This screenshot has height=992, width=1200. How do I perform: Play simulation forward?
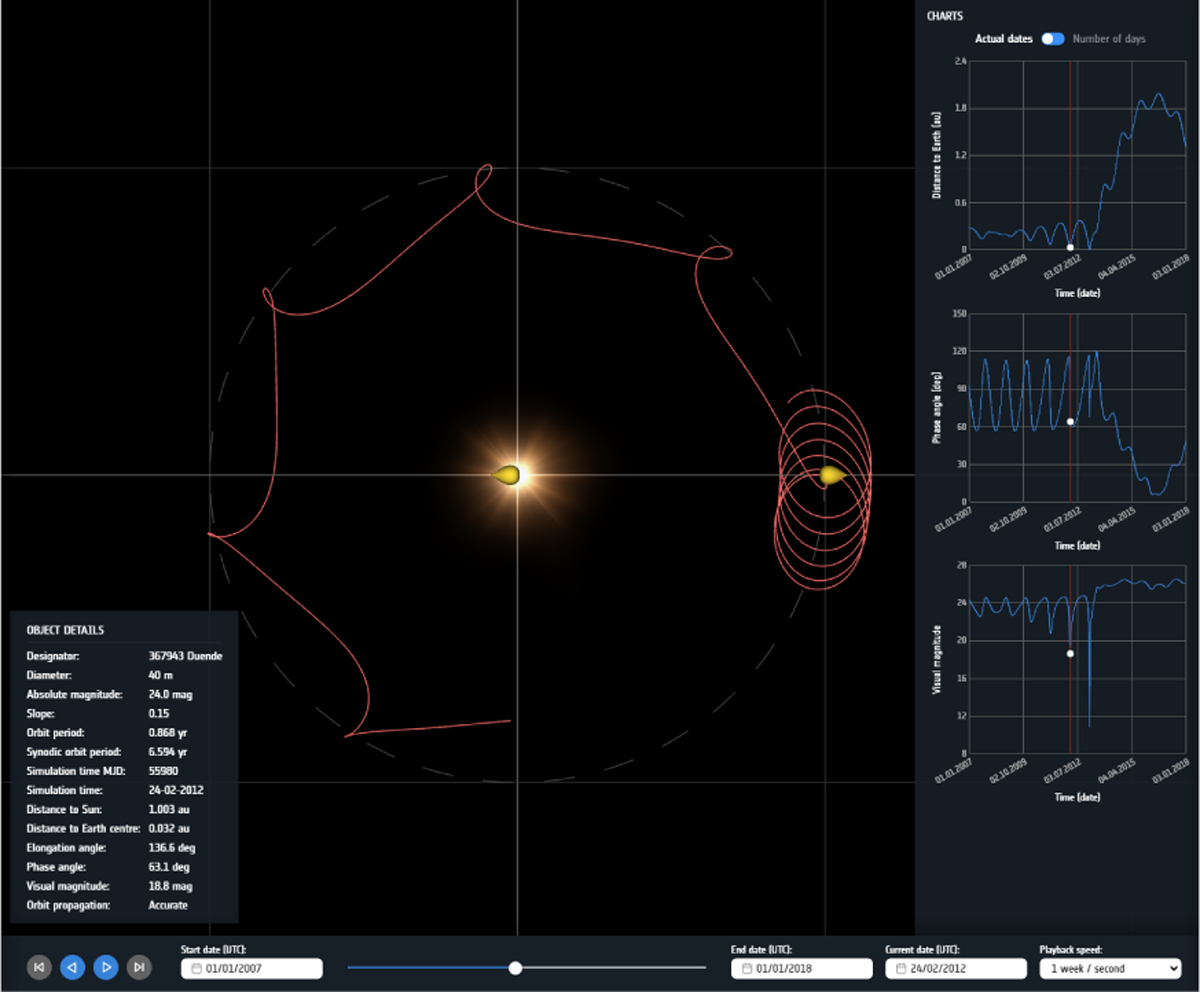click(x=106, y=967)
